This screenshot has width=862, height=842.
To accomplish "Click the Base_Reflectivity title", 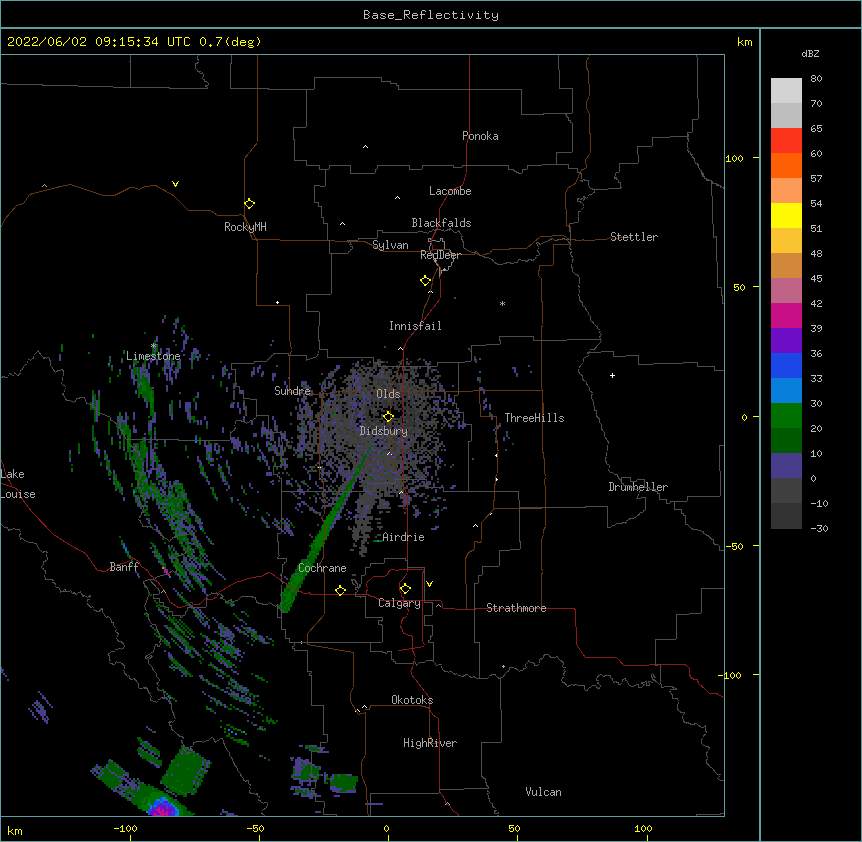I will tap(431, 15).
